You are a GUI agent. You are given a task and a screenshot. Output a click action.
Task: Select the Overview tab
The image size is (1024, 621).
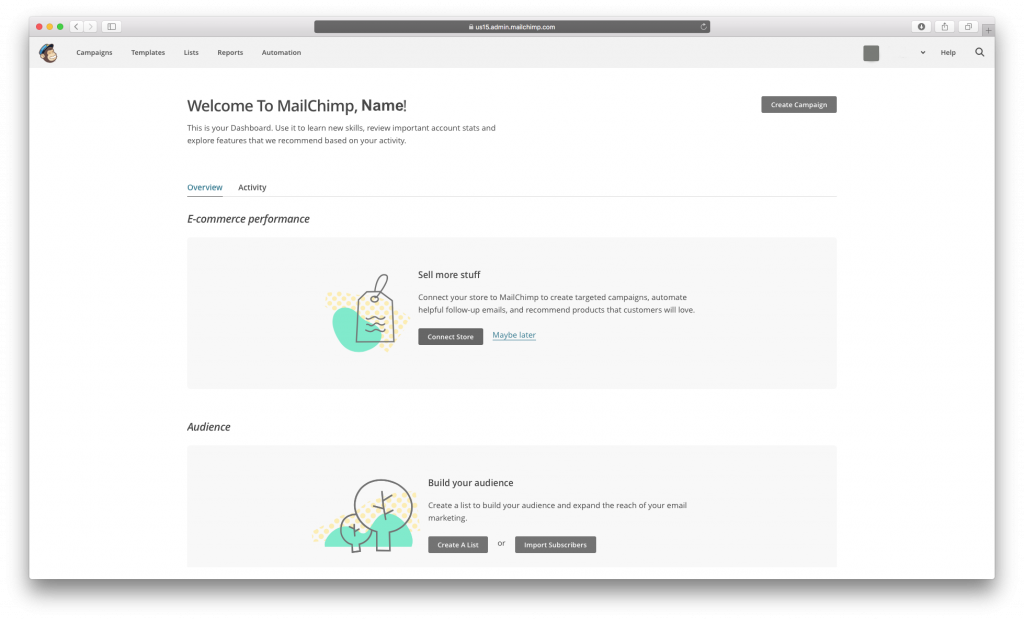click(204, 187)
